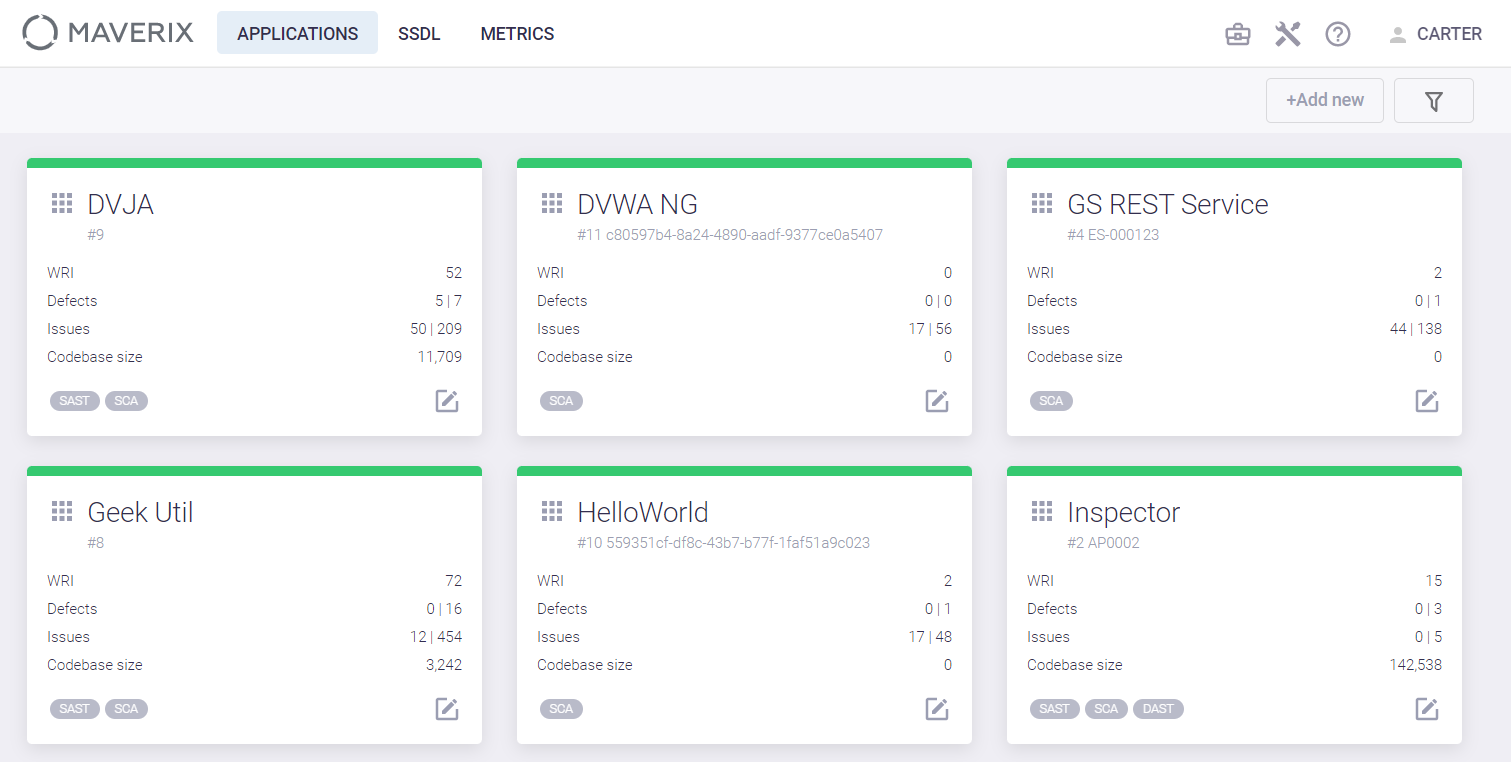Click Codebase size 11,709 on DVJA

pos(440,357)
